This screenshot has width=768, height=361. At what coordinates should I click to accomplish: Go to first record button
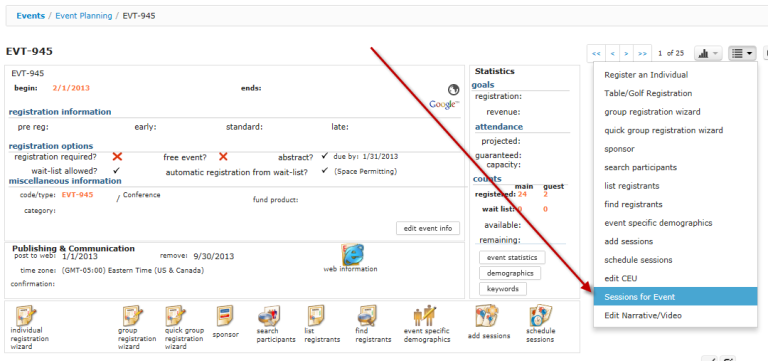tap(596, 53)
